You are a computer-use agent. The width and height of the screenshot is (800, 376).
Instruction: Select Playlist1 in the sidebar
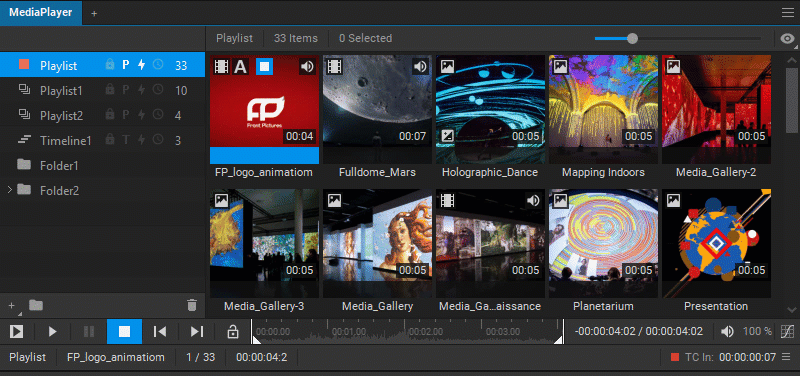(x=102, y=90)
